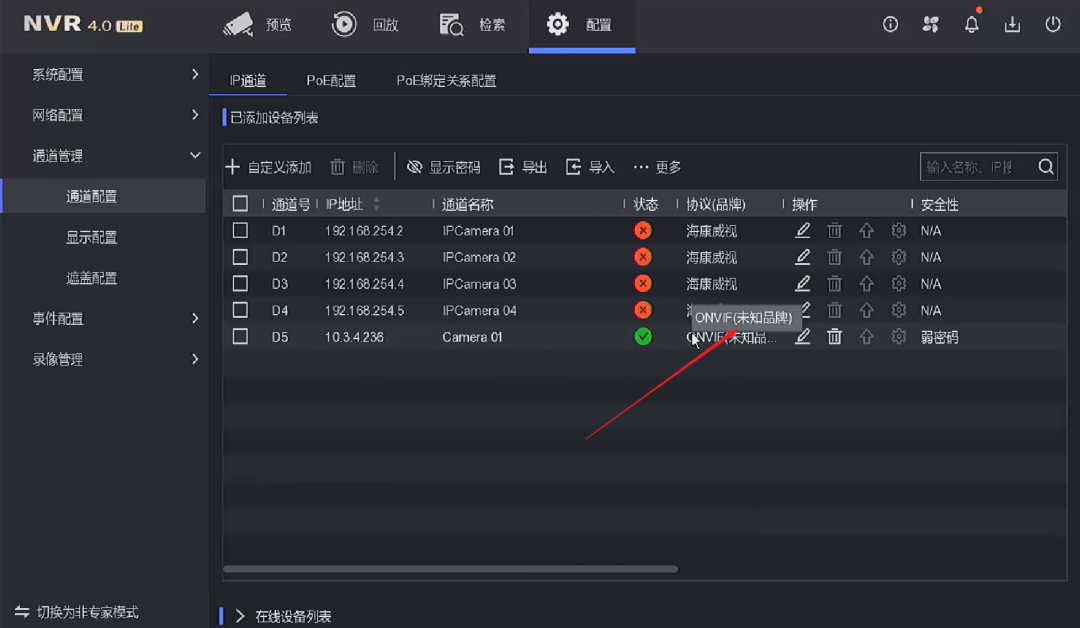This screenshot has width=1080, height=628.
Task: Click the power icon in the top bar
Action: (x=1052, y=24)
